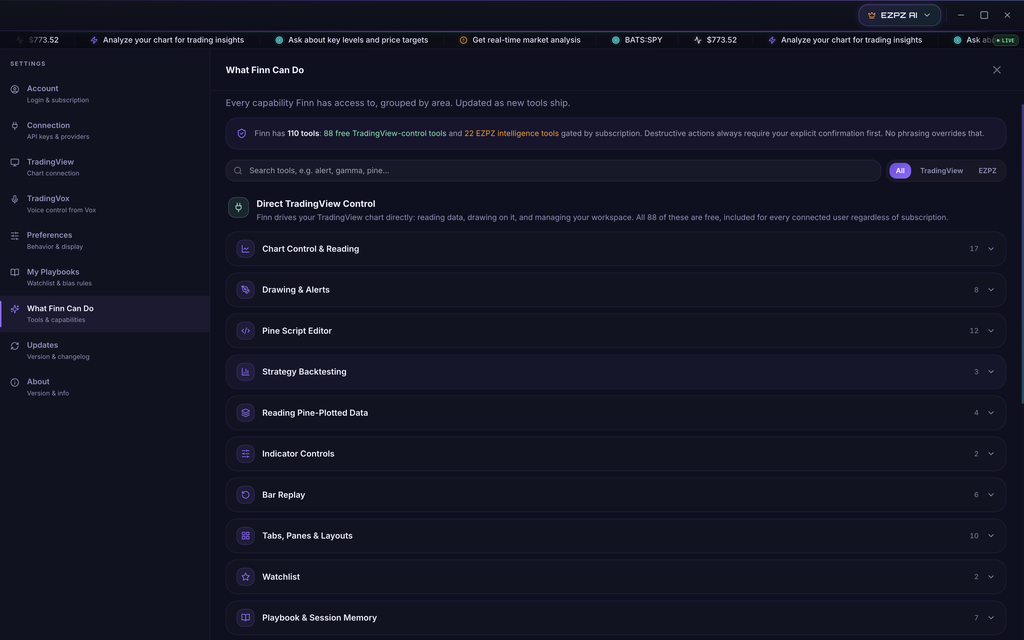Open Updates Version & changelog
Screen dimensions: 1024x640
click(x=105, y=351)
